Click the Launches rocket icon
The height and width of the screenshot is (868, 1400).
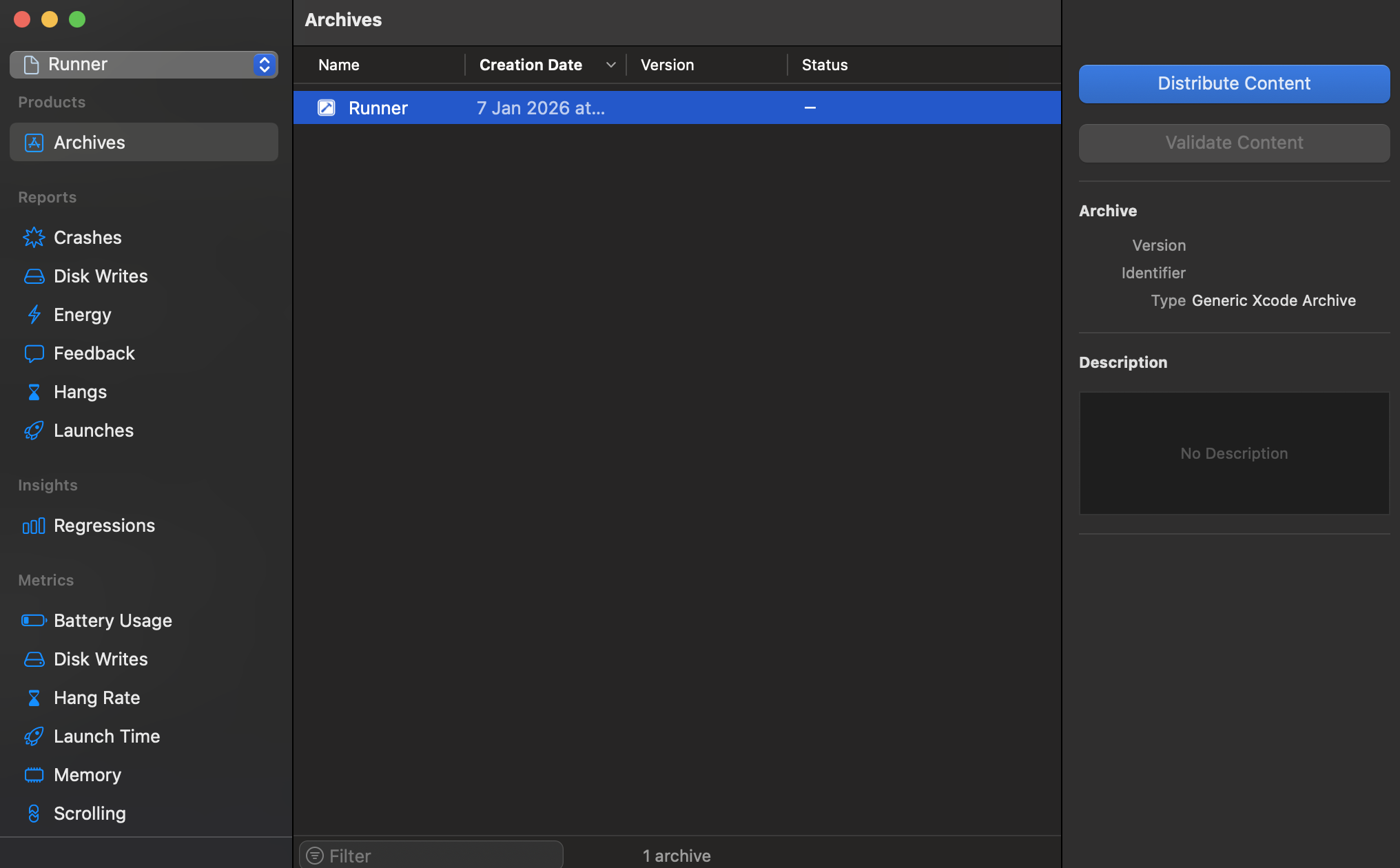tap(34, 431)
